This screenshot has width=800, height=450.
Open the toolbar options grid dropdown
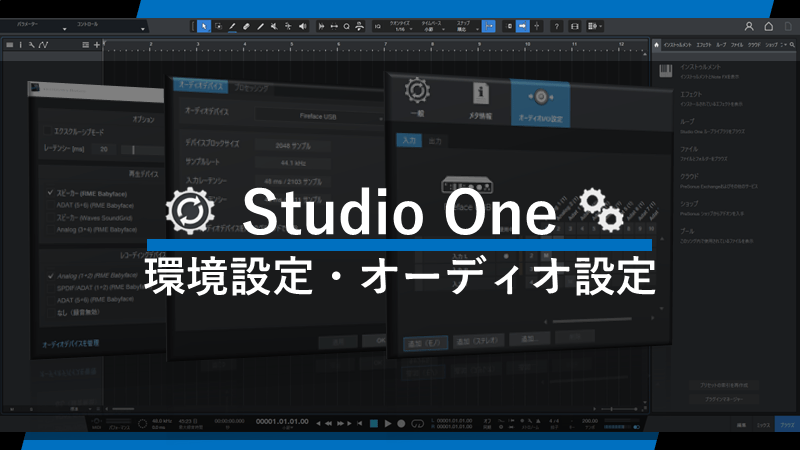(595, 26)
